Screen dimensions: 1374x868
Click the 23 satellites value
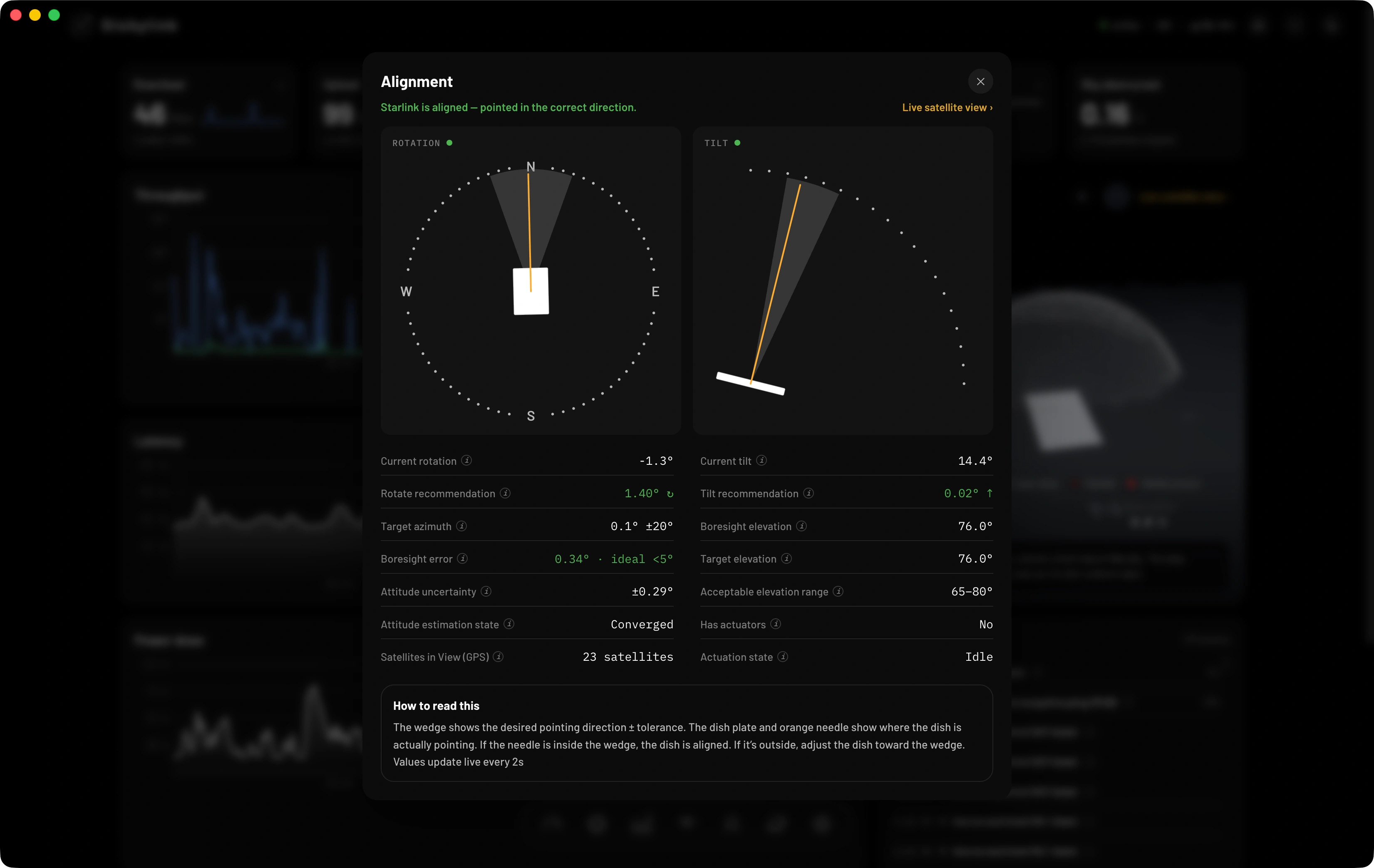[x=627, y=657]
